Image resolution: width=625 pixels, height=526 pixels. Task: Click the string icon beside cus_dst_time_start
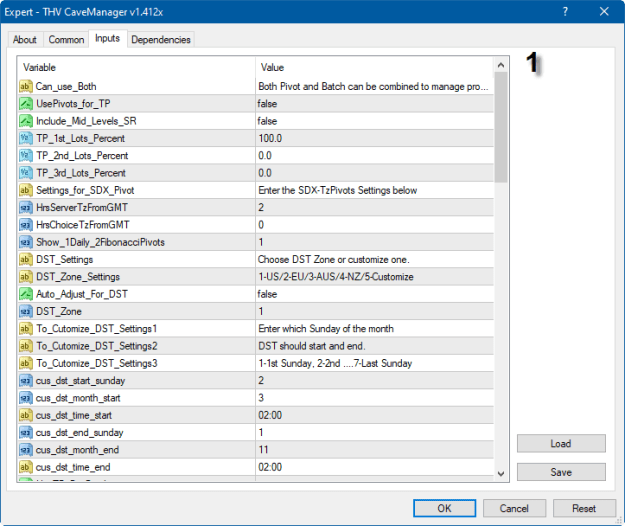tap(26, 416)
